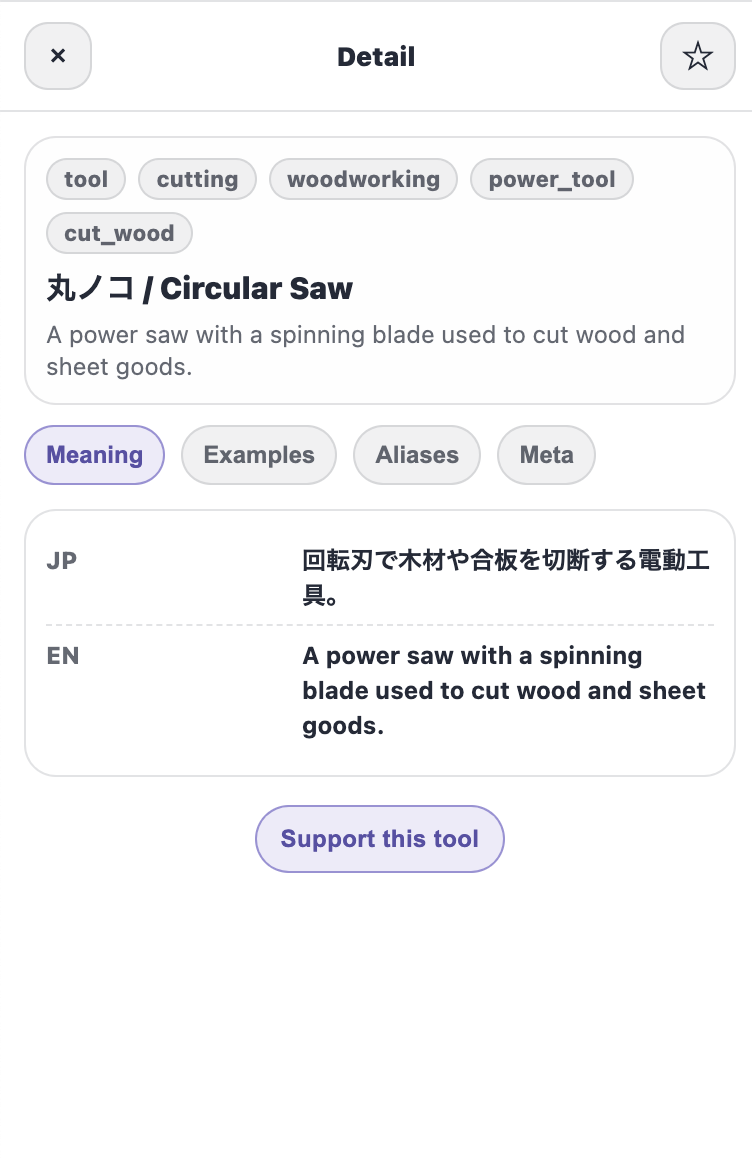Click the star icon to favorite this entry
The image size is (752, 1160).
(697, 56)
